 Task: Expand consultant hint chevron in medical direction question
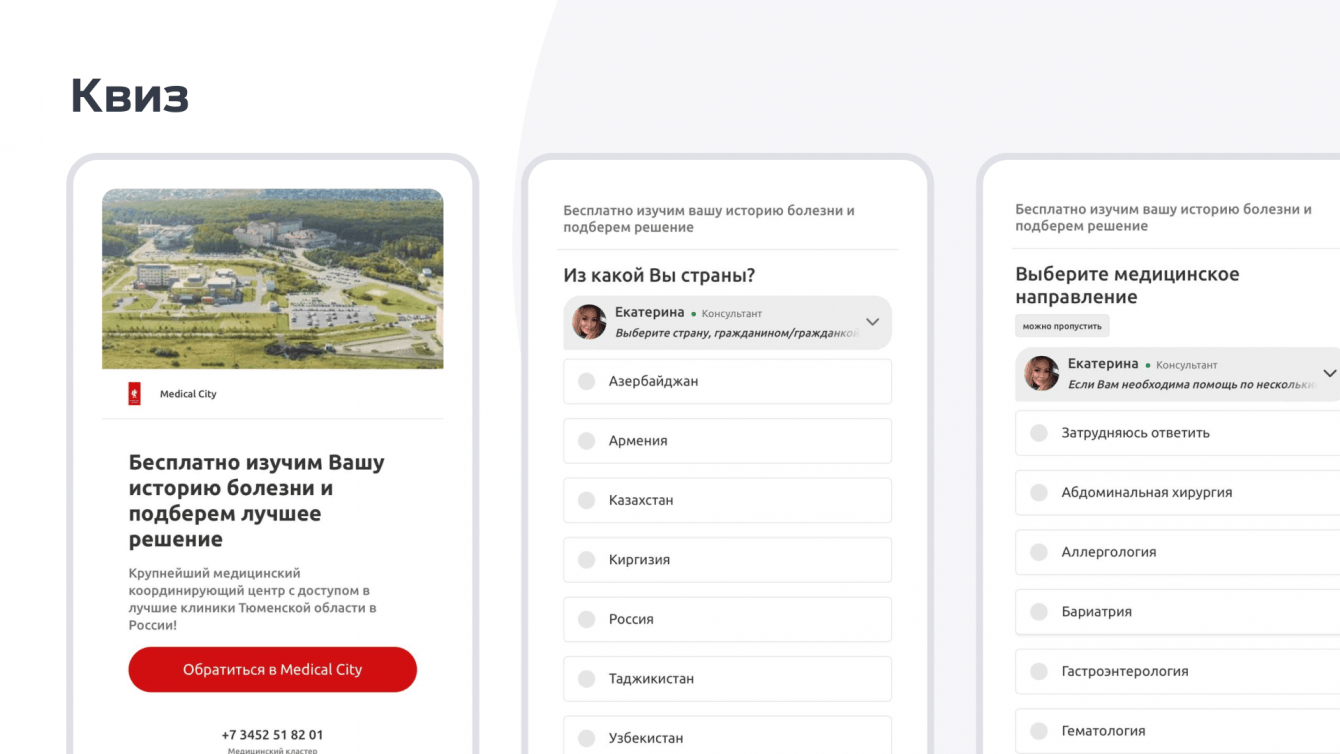tap(1329, 373)
